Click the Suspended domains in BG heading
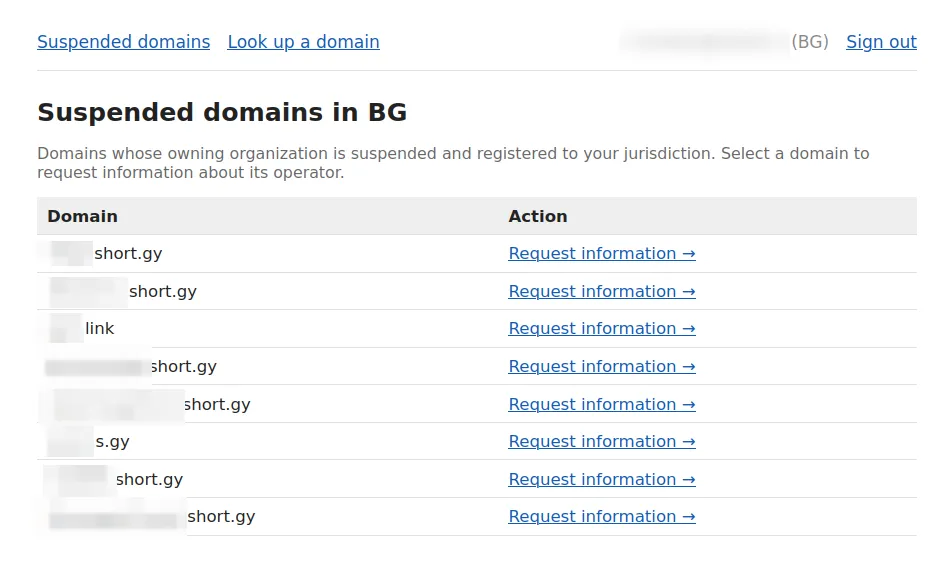 [x=222, y=112]
